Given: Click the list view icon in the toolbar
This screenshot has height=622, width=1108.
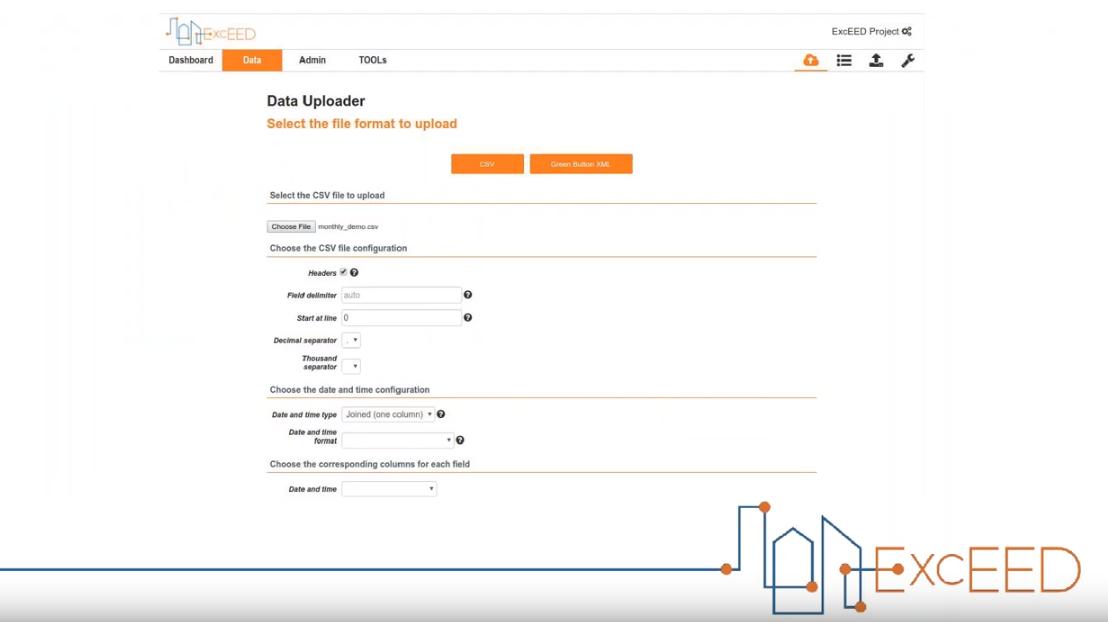Looking at the screenshot, I should [x=844, y=61].
